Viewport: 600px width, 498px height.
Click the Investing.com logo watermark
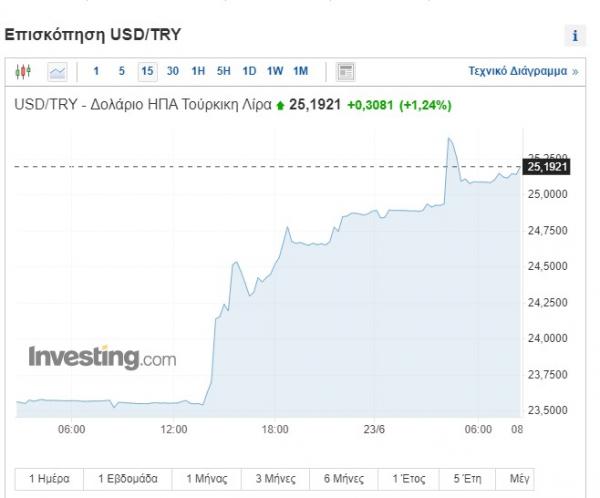coord(103,357)
